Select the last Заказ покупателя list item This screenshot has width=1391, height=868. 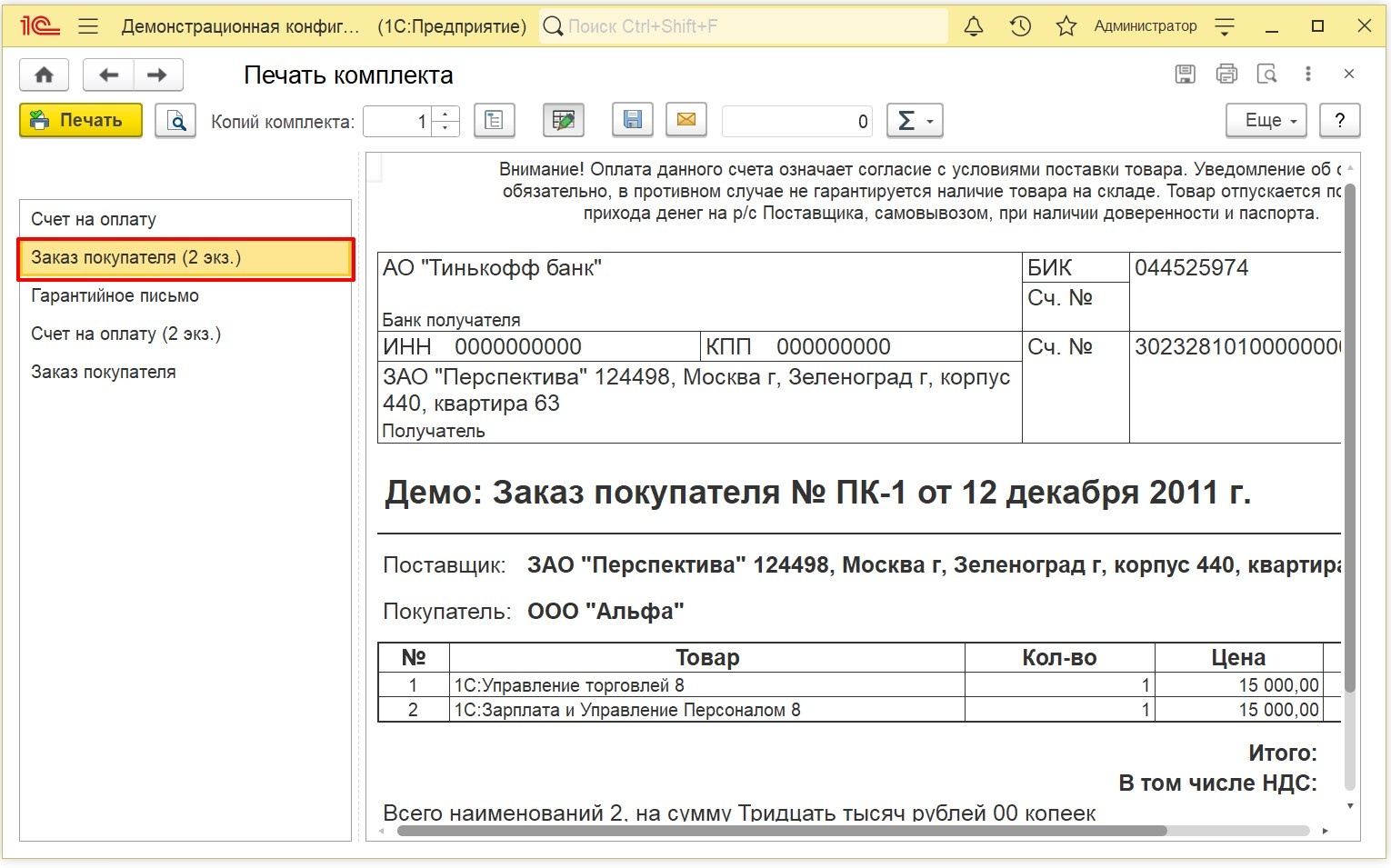click(185, 372)
